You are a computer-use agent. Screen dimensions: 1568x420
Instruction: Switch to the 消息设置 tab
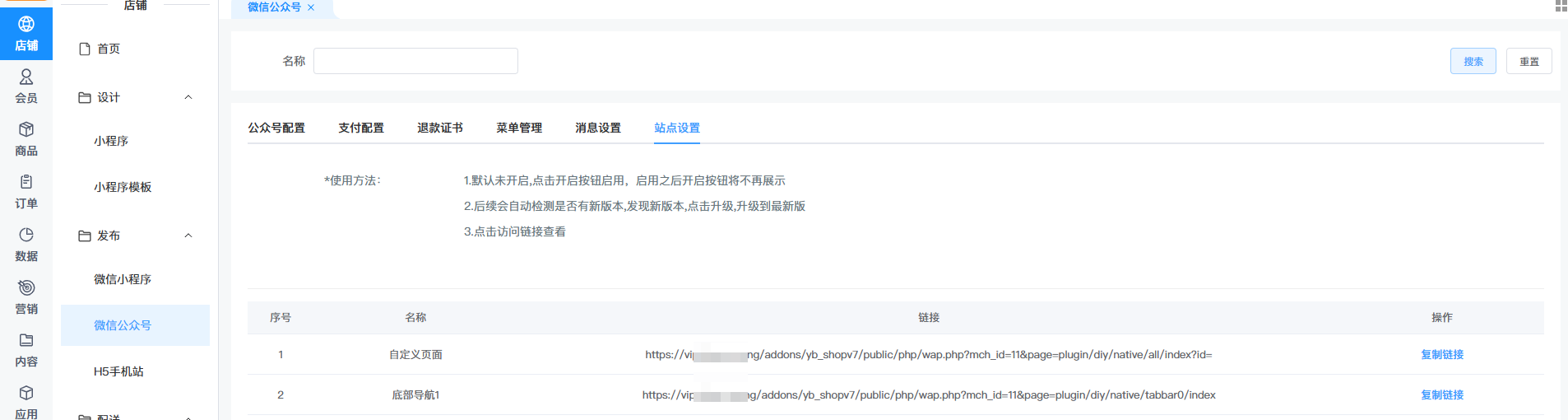point(598,128)
